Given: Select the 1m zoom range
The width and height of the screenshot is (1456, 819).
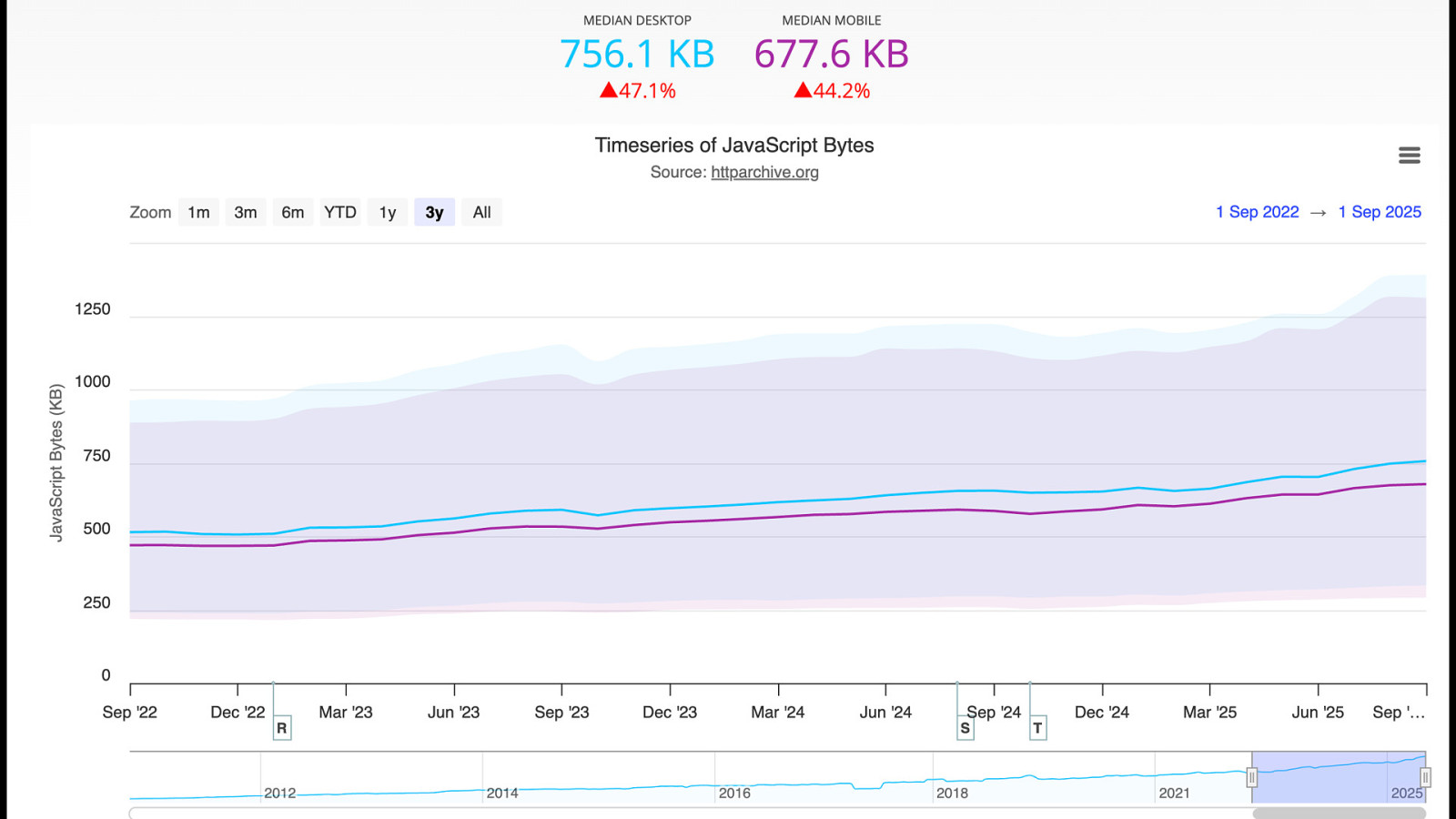Looking at the screenshot, I should click(x=198, y=212).
